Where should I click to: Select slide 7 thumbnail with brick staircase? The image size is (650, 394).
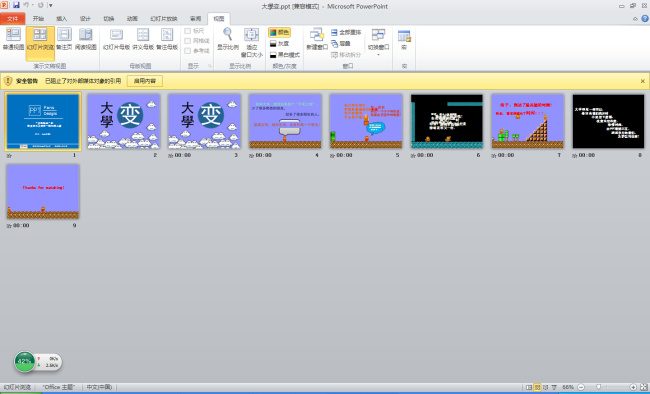[528, 121]
